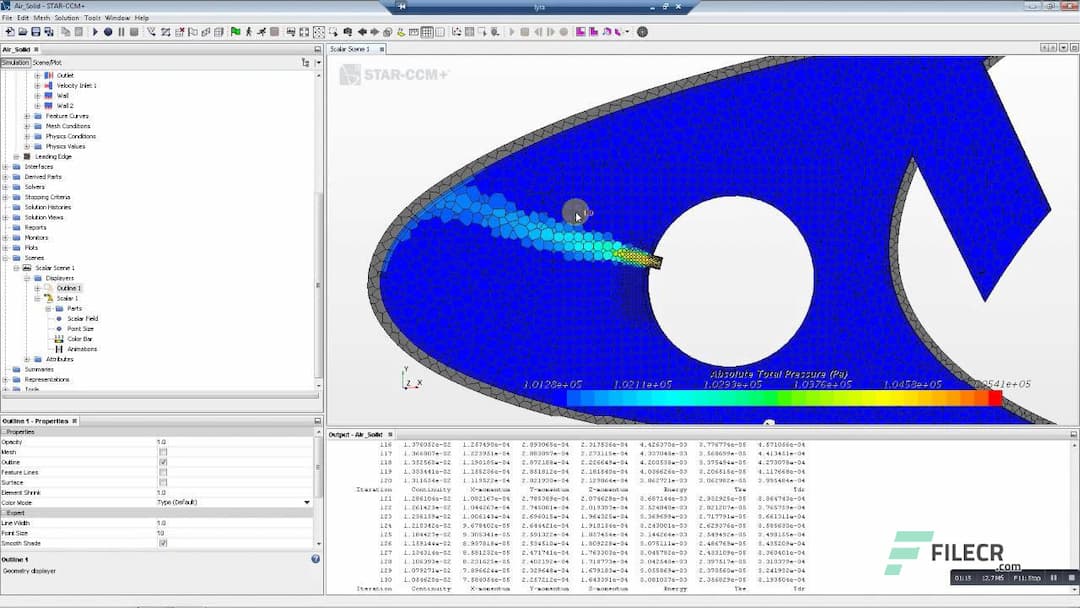Click the help question mark in the properties panel

[315, 557]
